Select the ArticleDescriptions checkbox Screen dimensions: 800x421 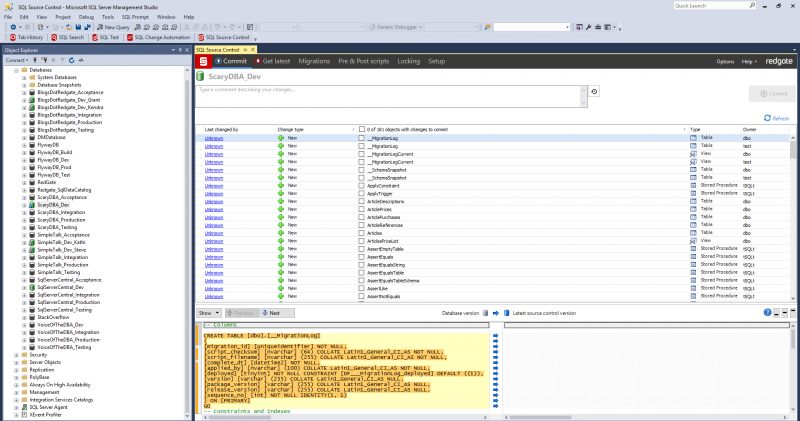pos(361,202)
